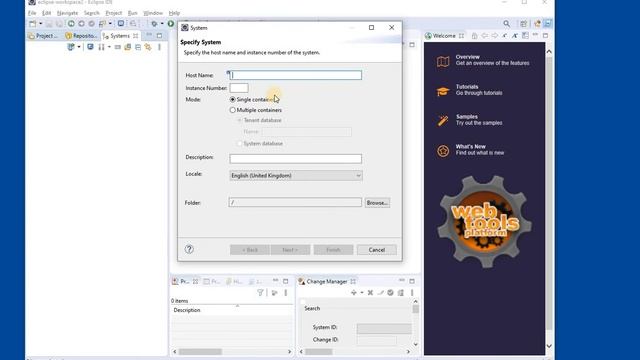
Task: Select the Welcome tab
Action: point(444,36)
